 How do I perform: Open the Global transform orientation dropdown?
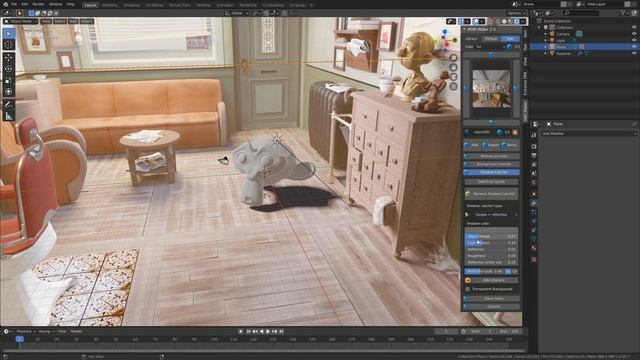237,13
